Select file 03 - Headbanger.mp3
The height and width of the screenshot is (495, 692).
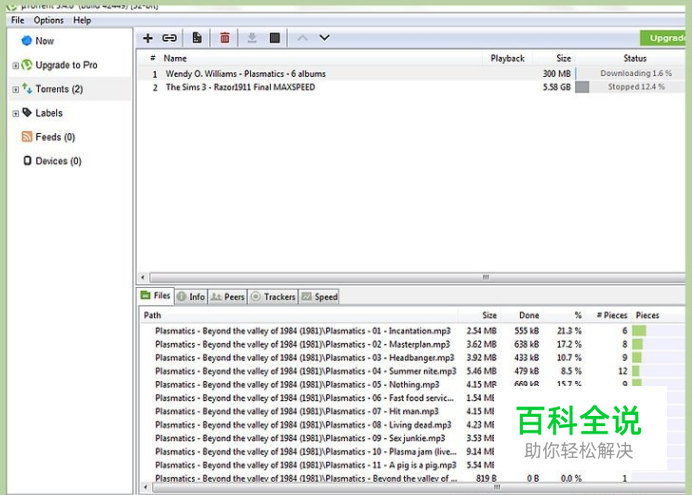tap(305, 357)
